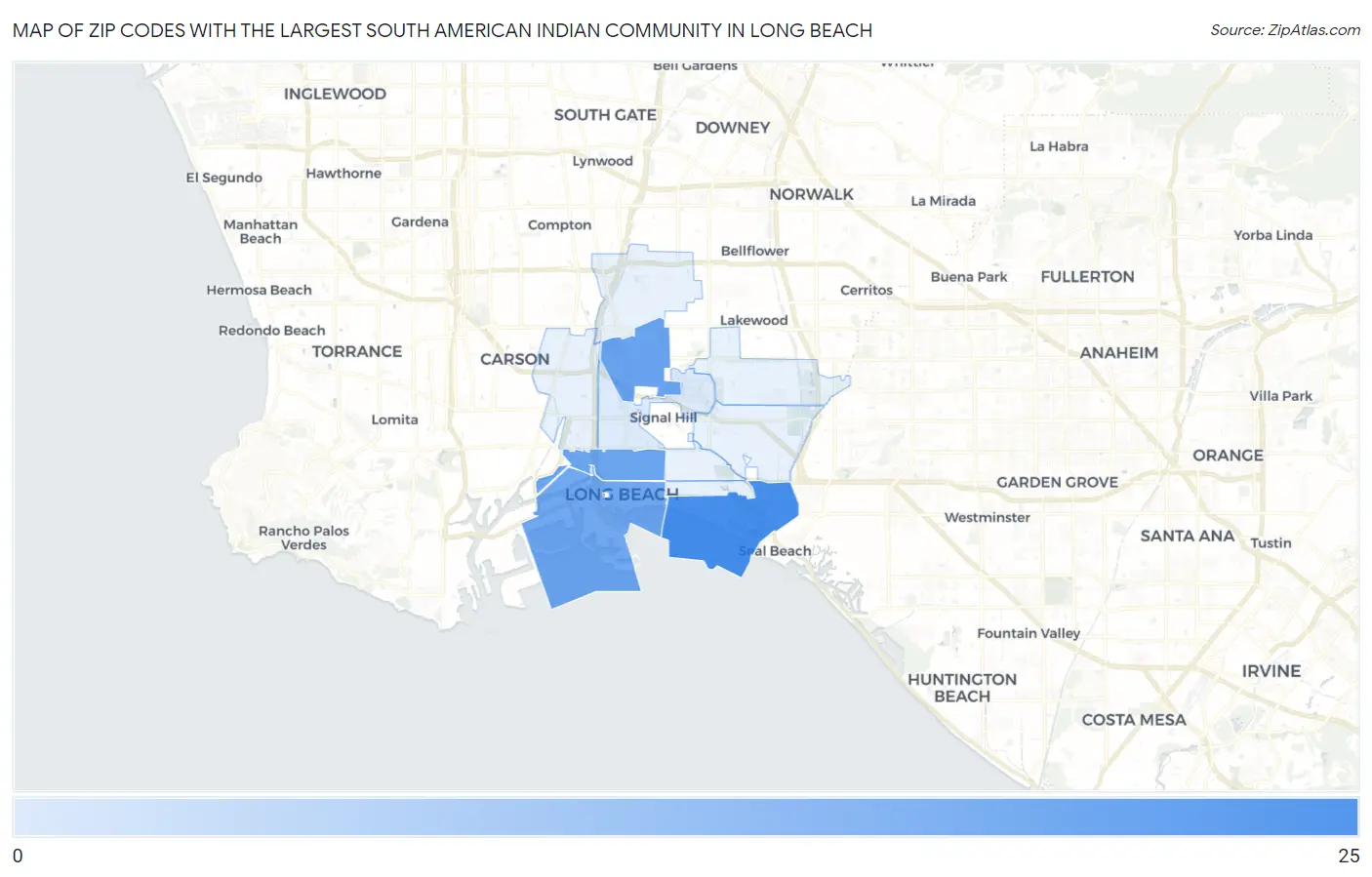Viewport: 1372px width, 877px height.
Task: Click the Manhattan Beach map label
Action: [261, 231]
